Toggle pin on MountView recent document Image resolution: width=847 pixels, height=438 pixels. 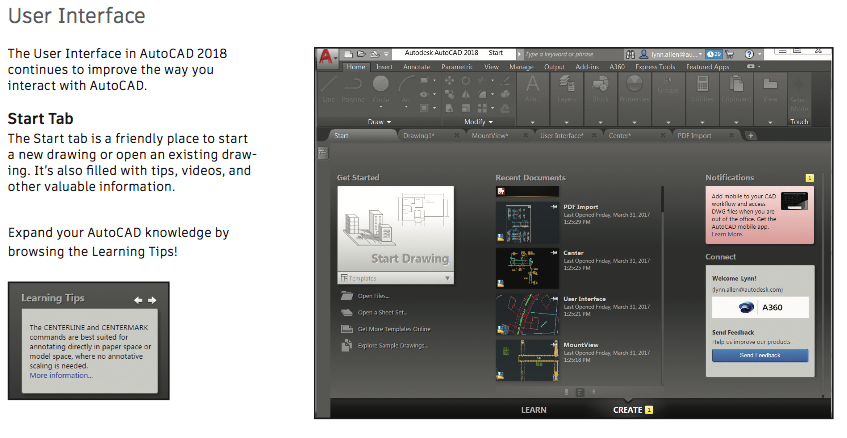[554, 344]
